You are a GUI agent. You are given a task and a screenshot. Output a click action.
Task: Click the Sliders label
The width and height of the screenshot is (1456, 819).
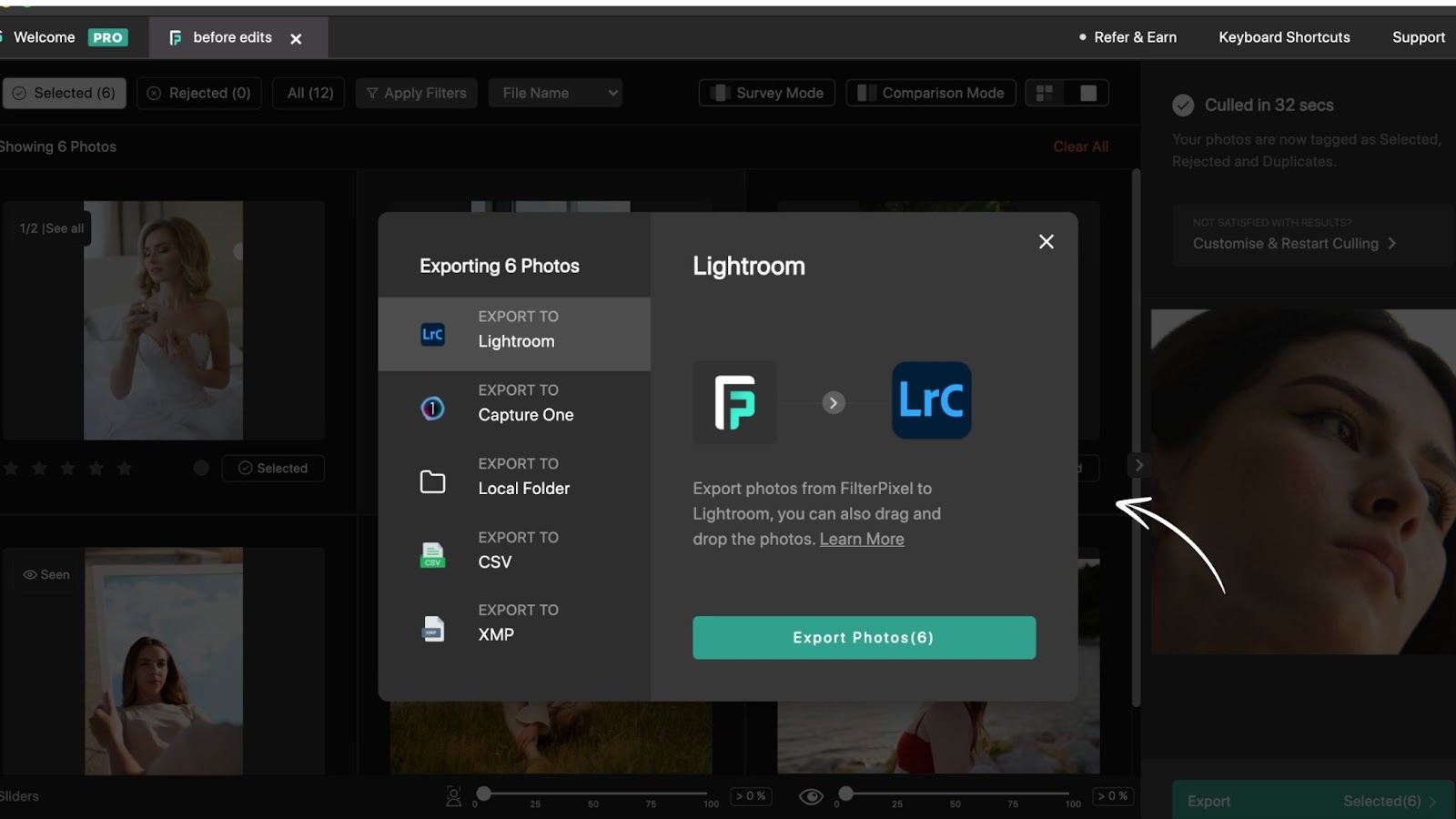[x=19, y=796]
